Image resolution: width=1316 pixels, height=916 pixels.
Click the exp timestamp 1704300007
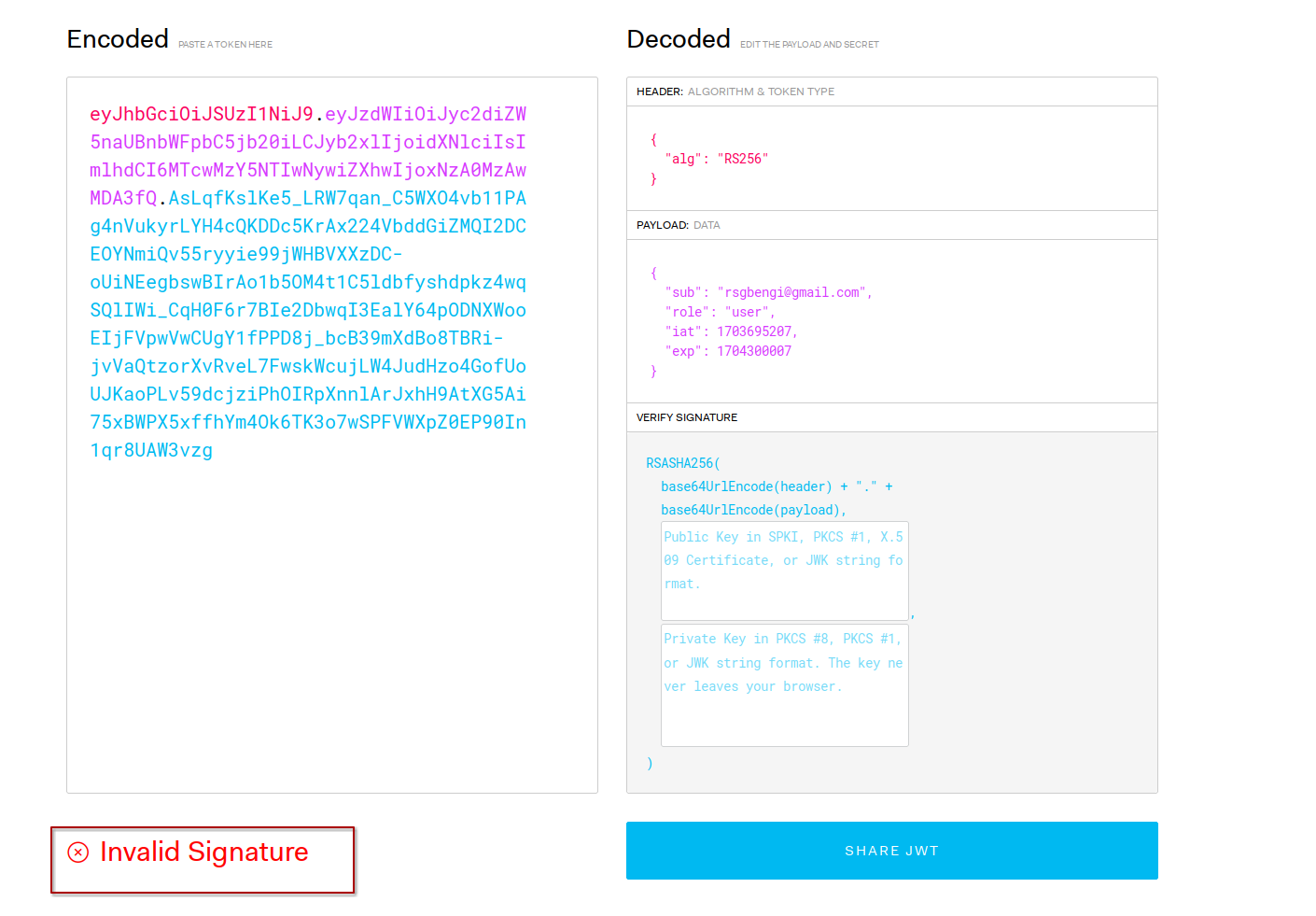[753, 351]
